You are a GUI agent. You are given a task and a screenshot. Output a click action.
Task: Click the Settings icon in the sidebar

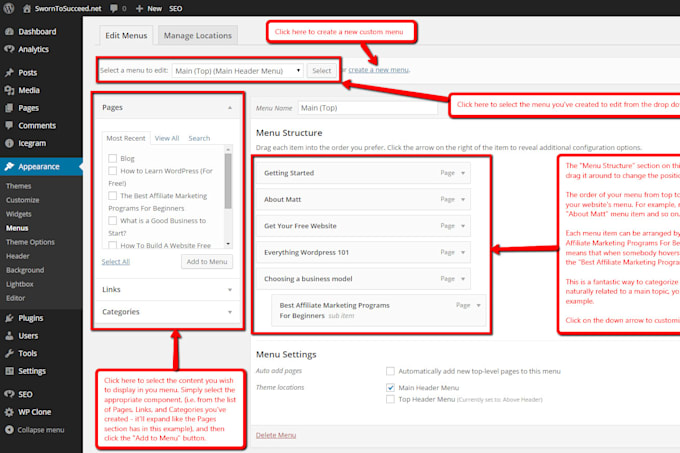(x=9, y=371)
